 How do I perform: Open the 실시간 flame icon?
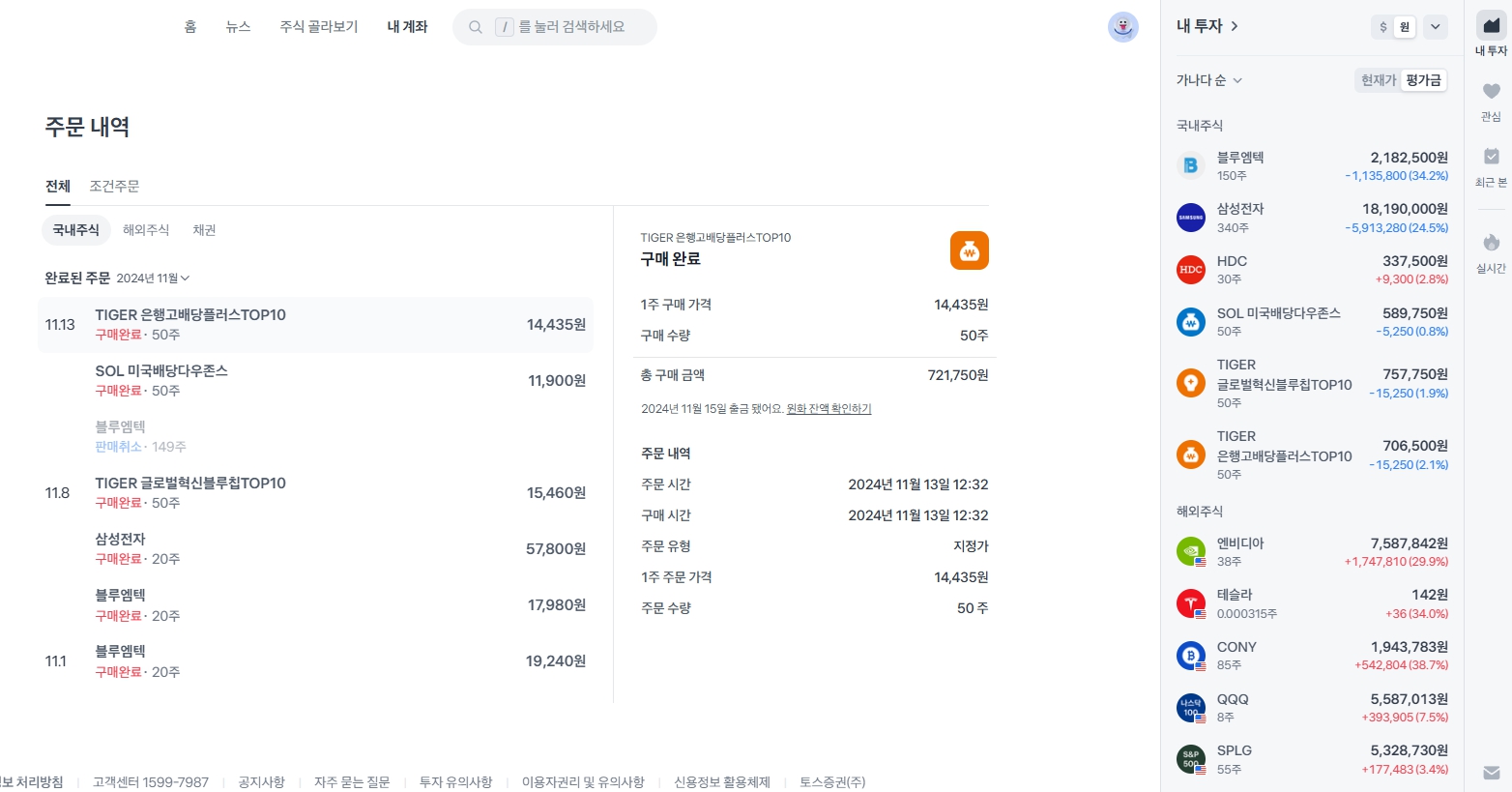(x=1492, y=243)
